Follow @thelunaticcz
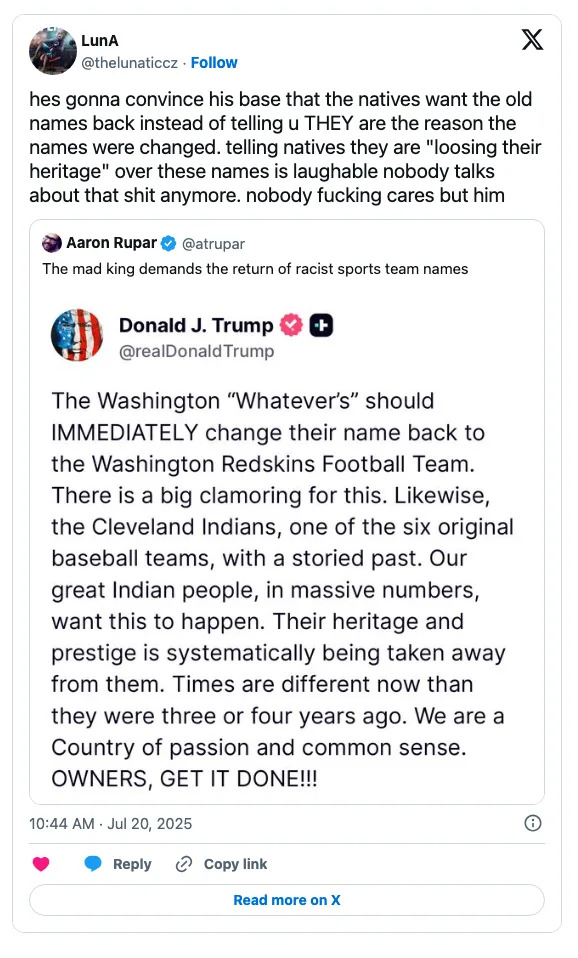 pos(214,62)
